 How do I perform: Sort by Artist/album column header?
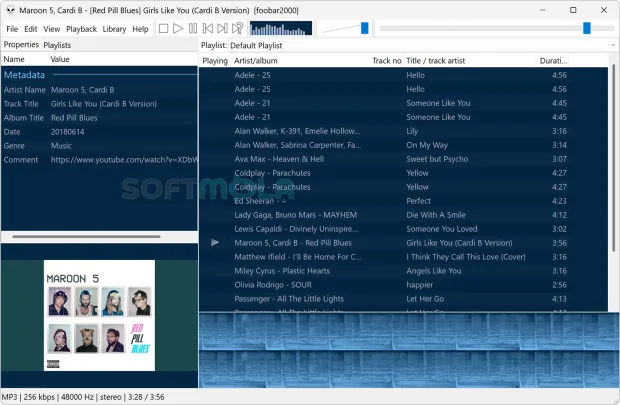[301, 61]
